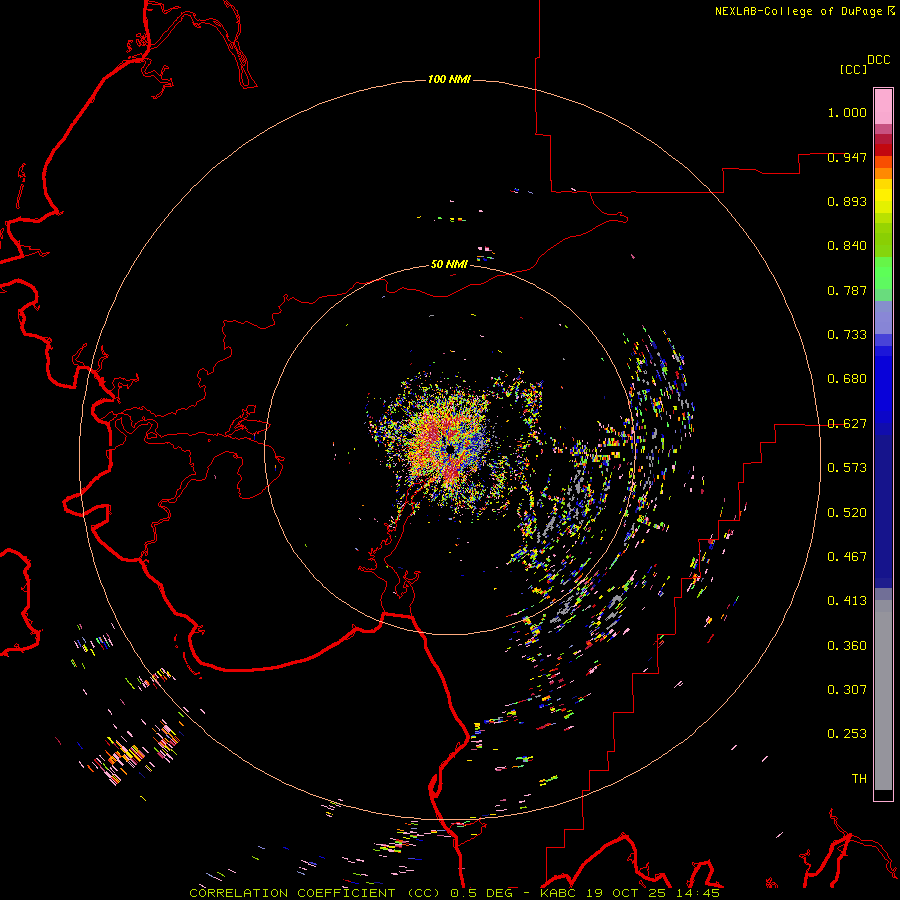Image resolution: width=900 pixels, height=900 pixels.
Task: Click the 0.680 scale value
Action: [847, 379]
